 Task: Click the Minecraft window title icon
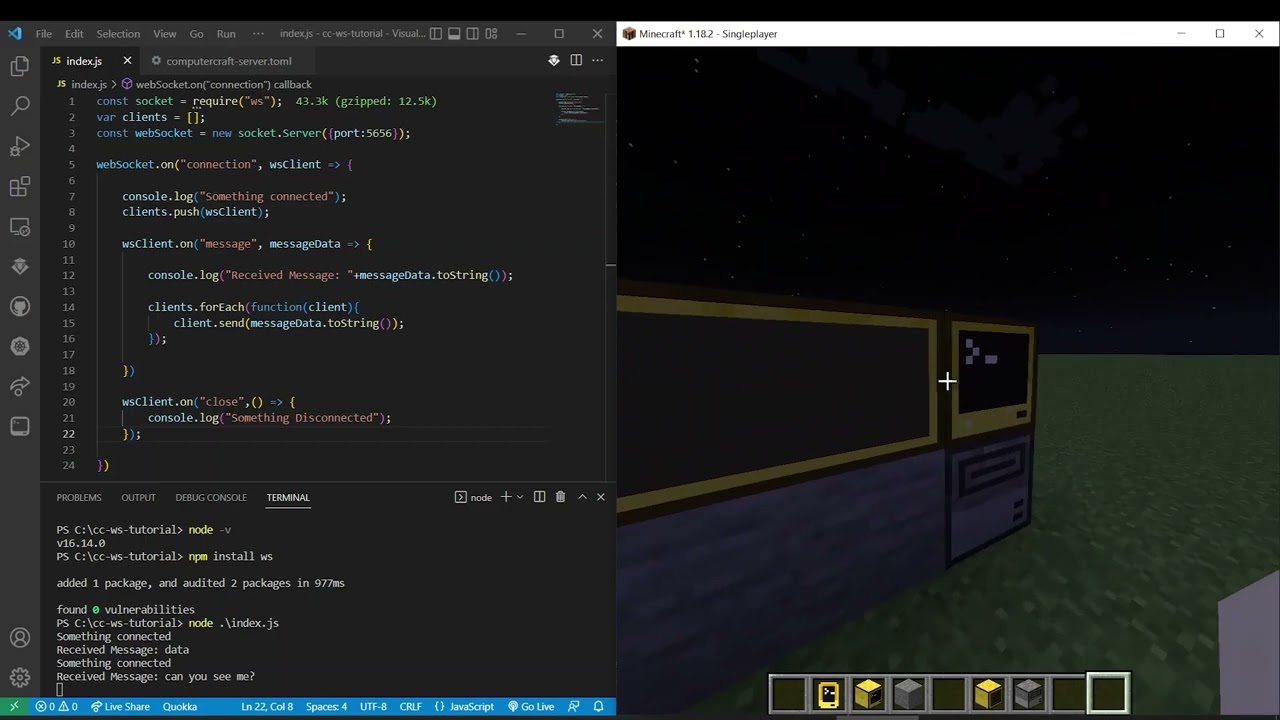(x=629, y=34)
